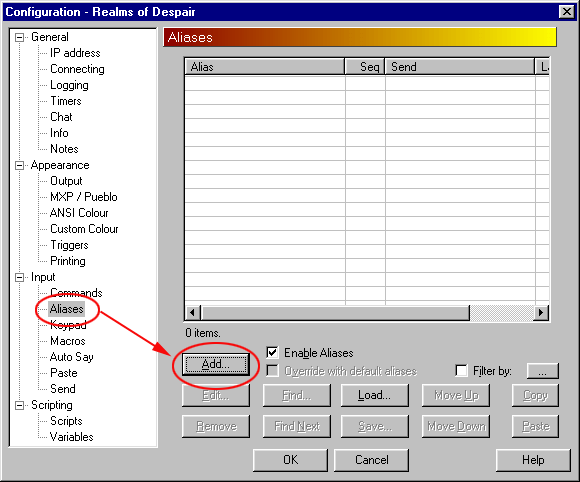This screenshot has width=580, height=482.
Task: Open the Logging settings
Action: point(69,85)
